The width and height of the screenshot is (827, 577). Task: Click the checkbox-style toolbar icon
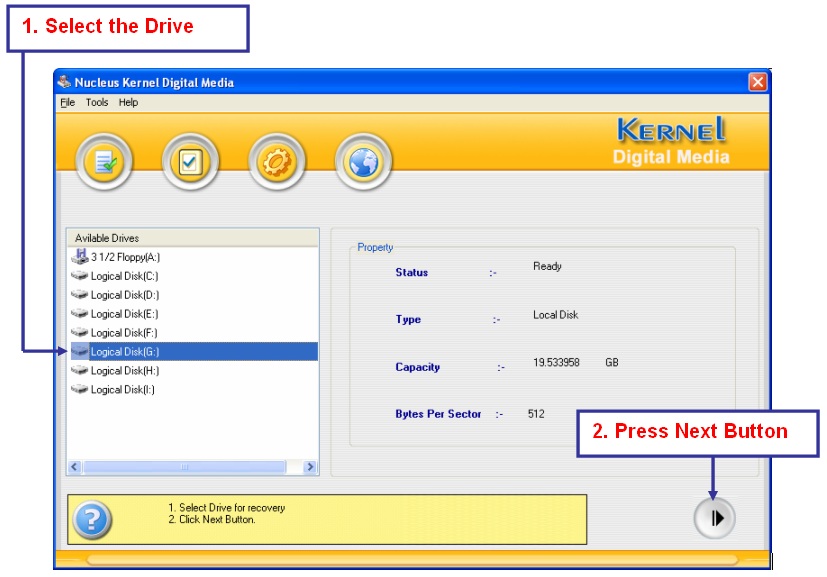(x=190, y=161)
